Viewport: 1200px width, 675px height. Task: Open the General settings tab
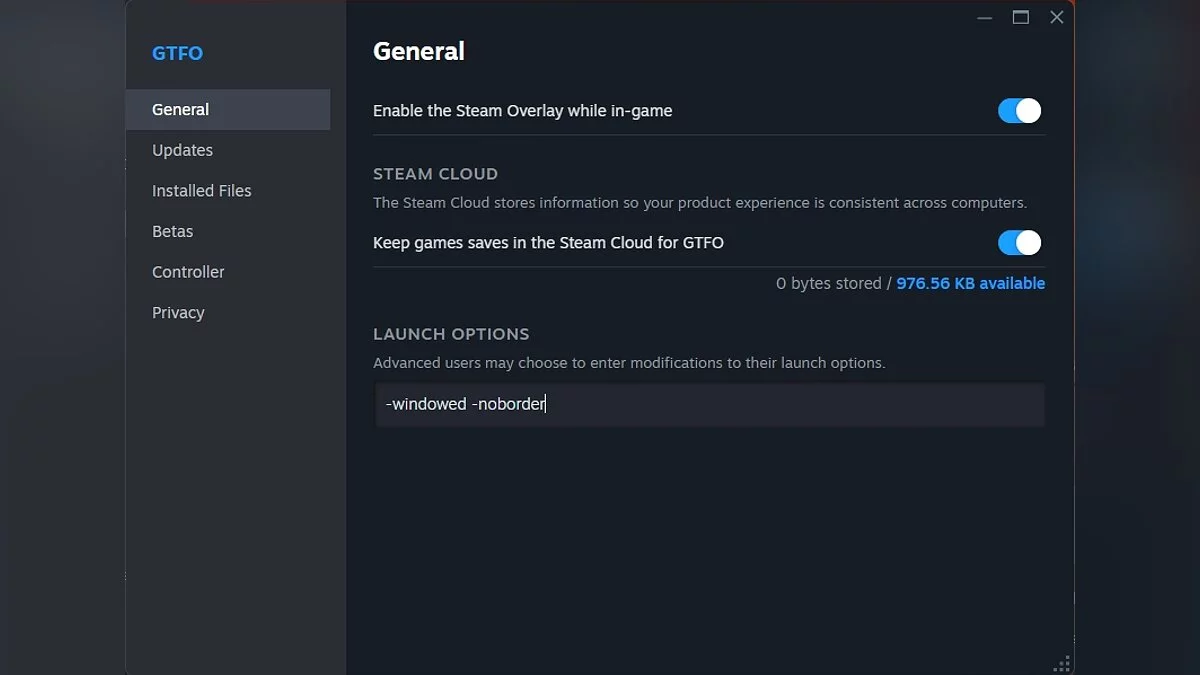181,110
